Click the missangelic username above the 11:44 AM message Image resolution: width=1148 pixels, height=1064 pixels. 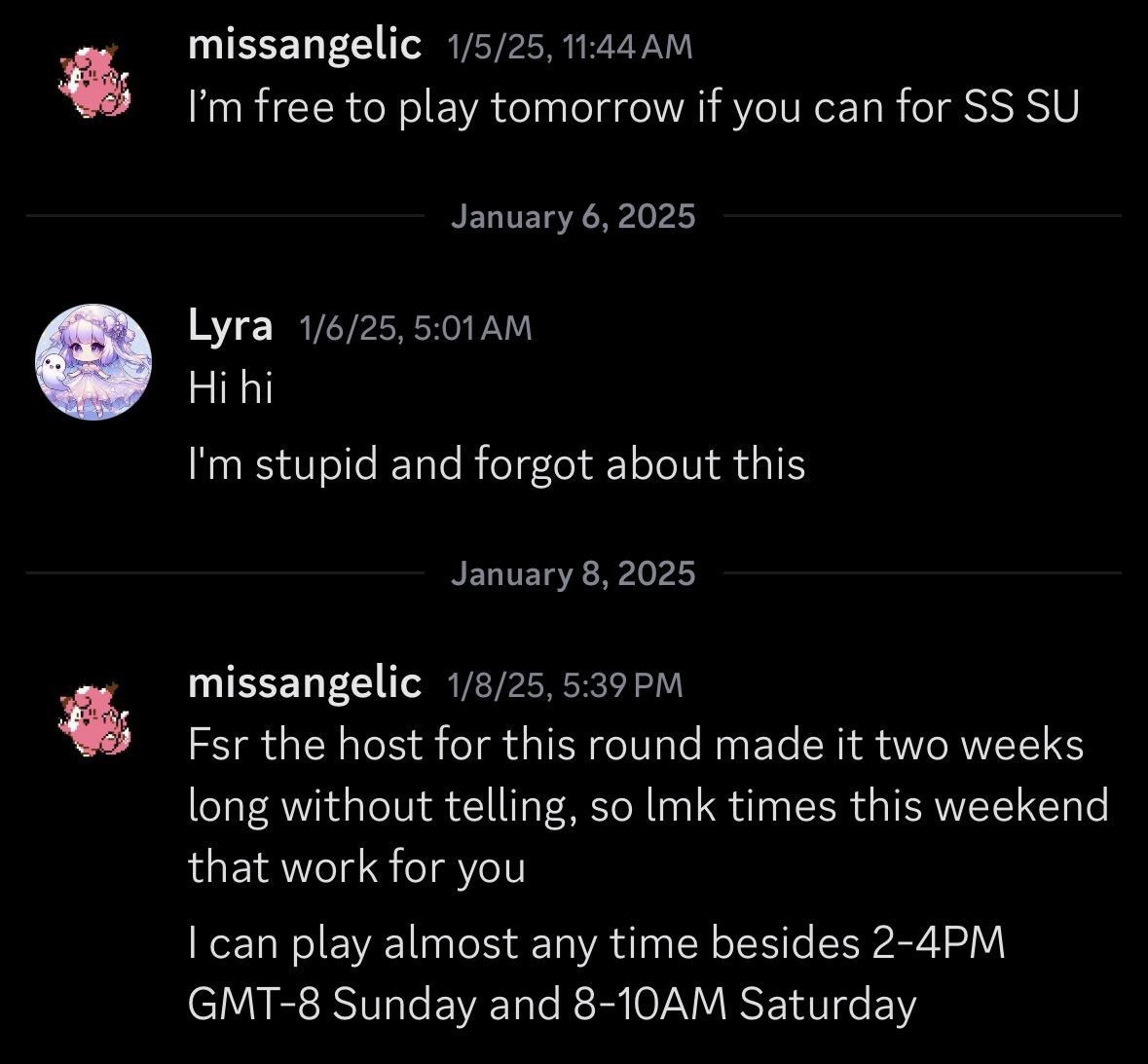pyautogui.click(x=305, y=45)
